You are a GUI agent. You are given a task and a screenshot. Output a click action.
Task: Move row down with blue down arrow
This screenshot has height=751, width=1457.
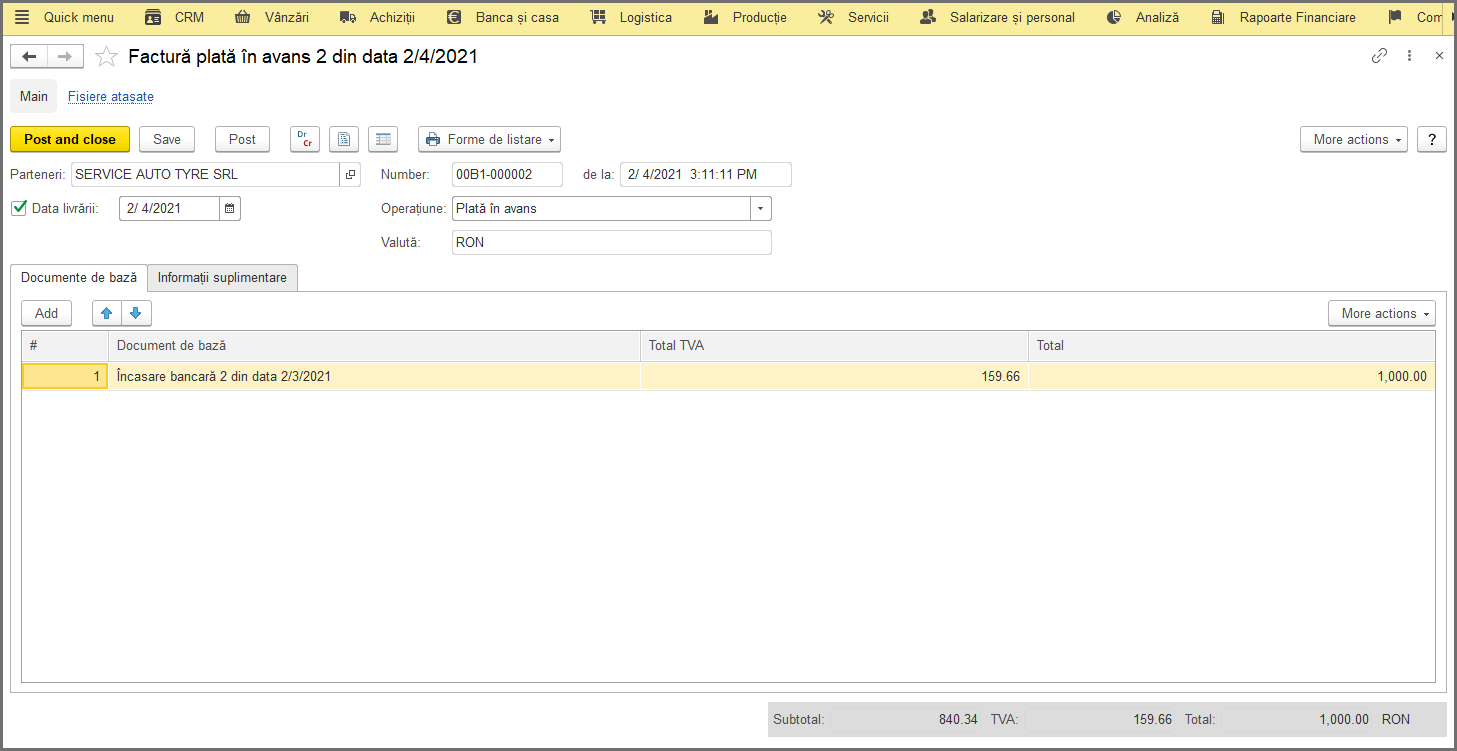[136, 313]
